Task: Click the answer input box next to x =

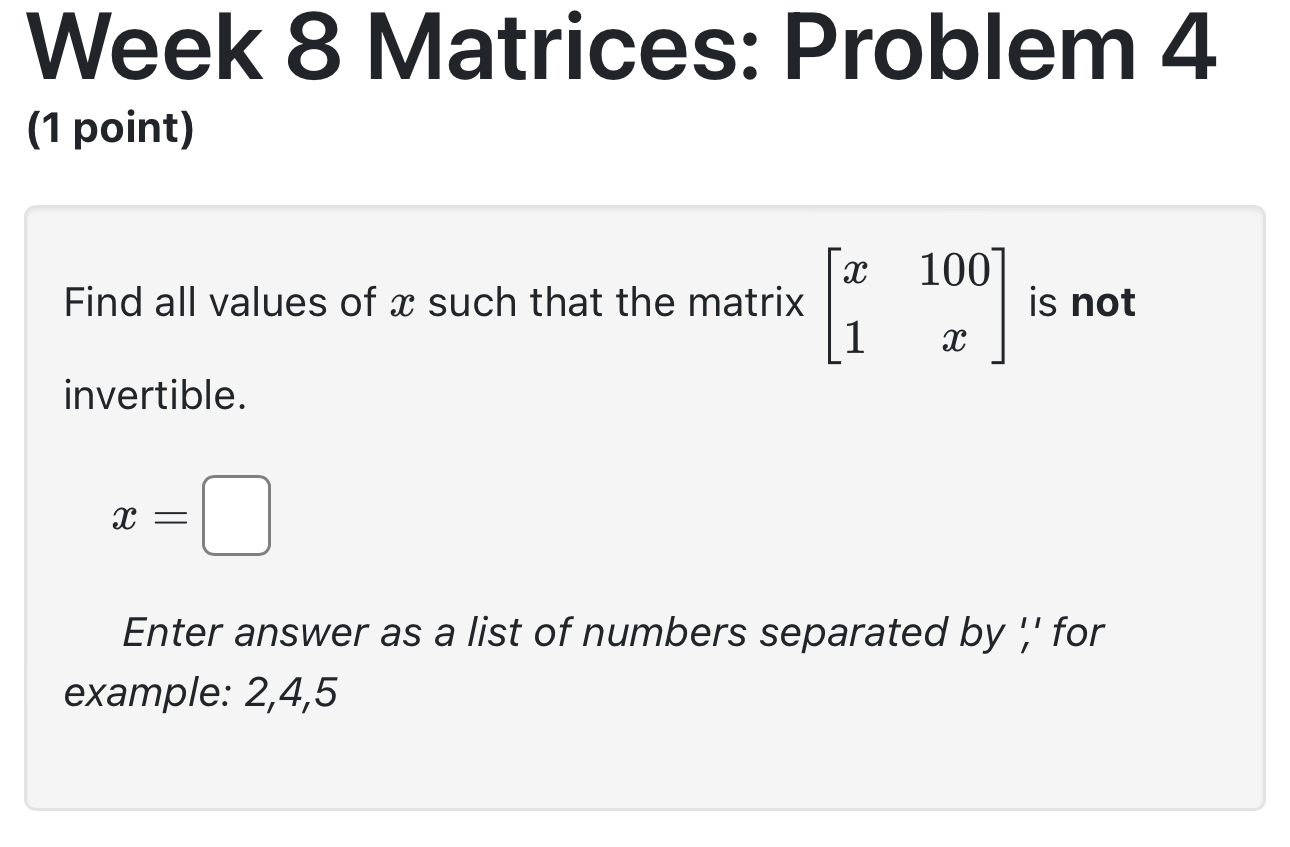Action: (x=236, y=515)
